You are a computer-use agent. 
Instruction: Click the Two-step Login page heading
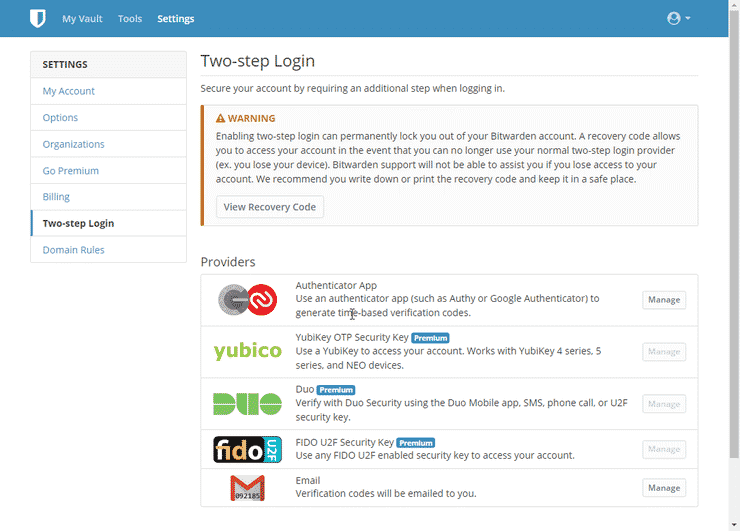pyautogui.click(x=258, y=61)
